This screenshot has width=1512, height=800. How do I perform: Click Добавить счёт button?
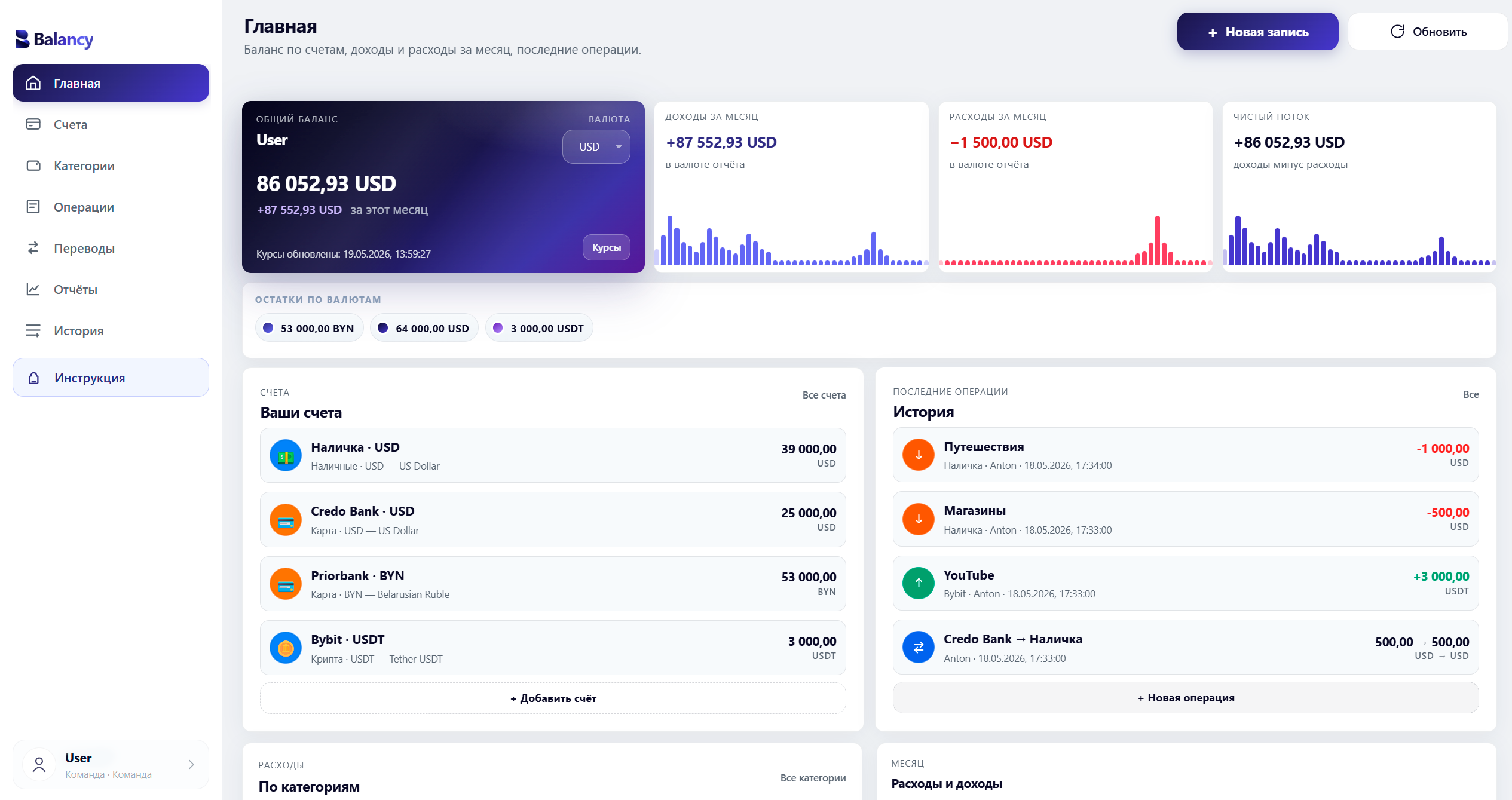point(553,698)
